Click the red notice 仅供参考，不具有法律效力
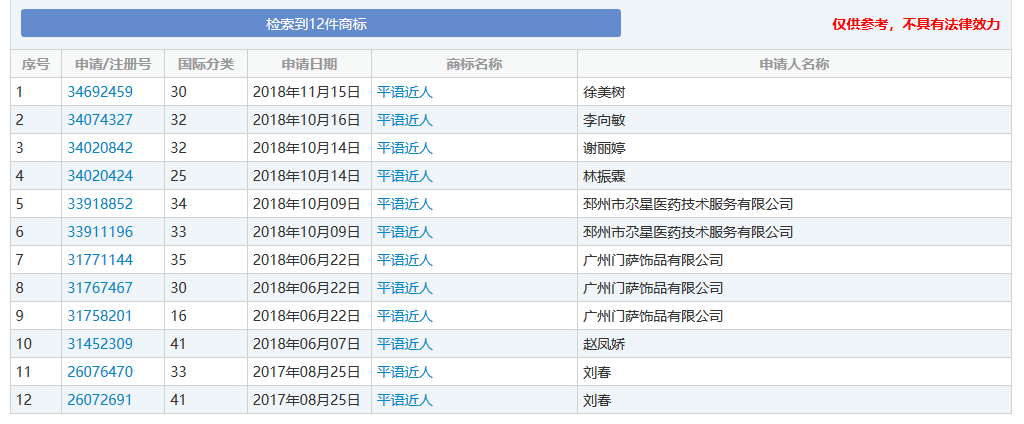The image size is (1024, 424). pos(916,25)
